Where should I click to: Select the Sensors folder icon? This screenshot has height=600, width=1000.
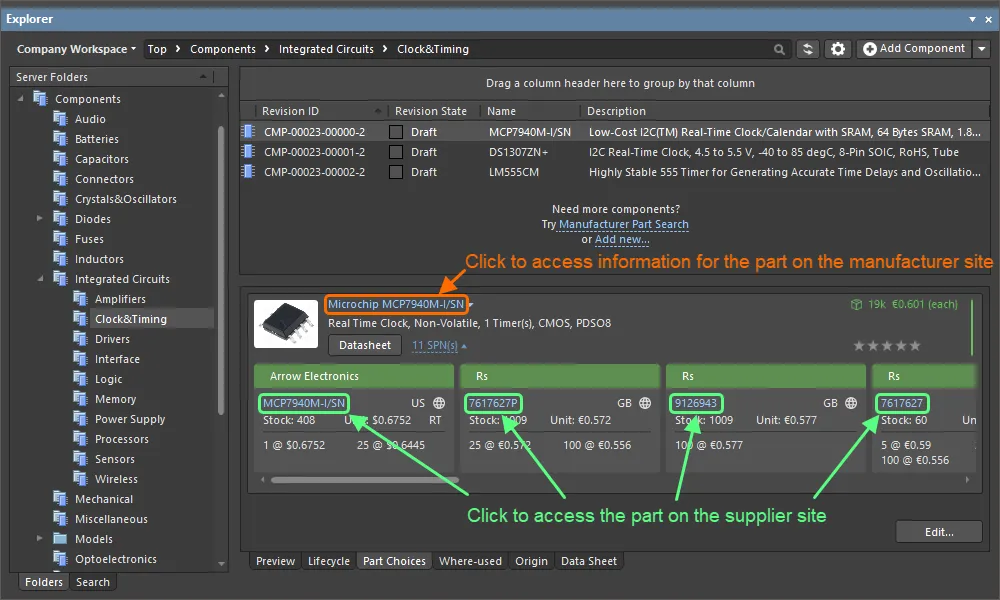pos(80,458)
